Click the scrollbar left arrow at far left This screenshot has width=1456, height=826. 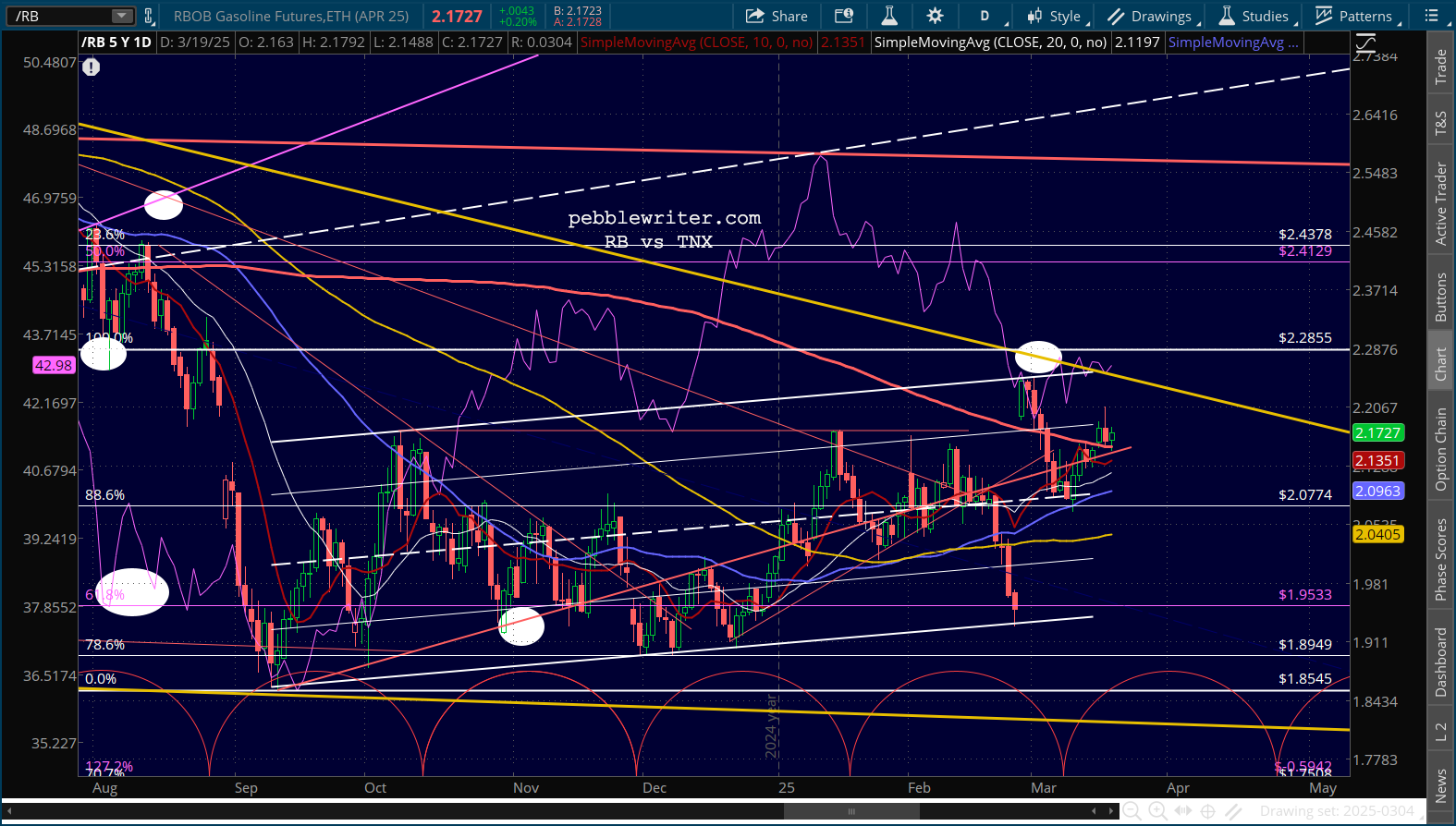9,811
